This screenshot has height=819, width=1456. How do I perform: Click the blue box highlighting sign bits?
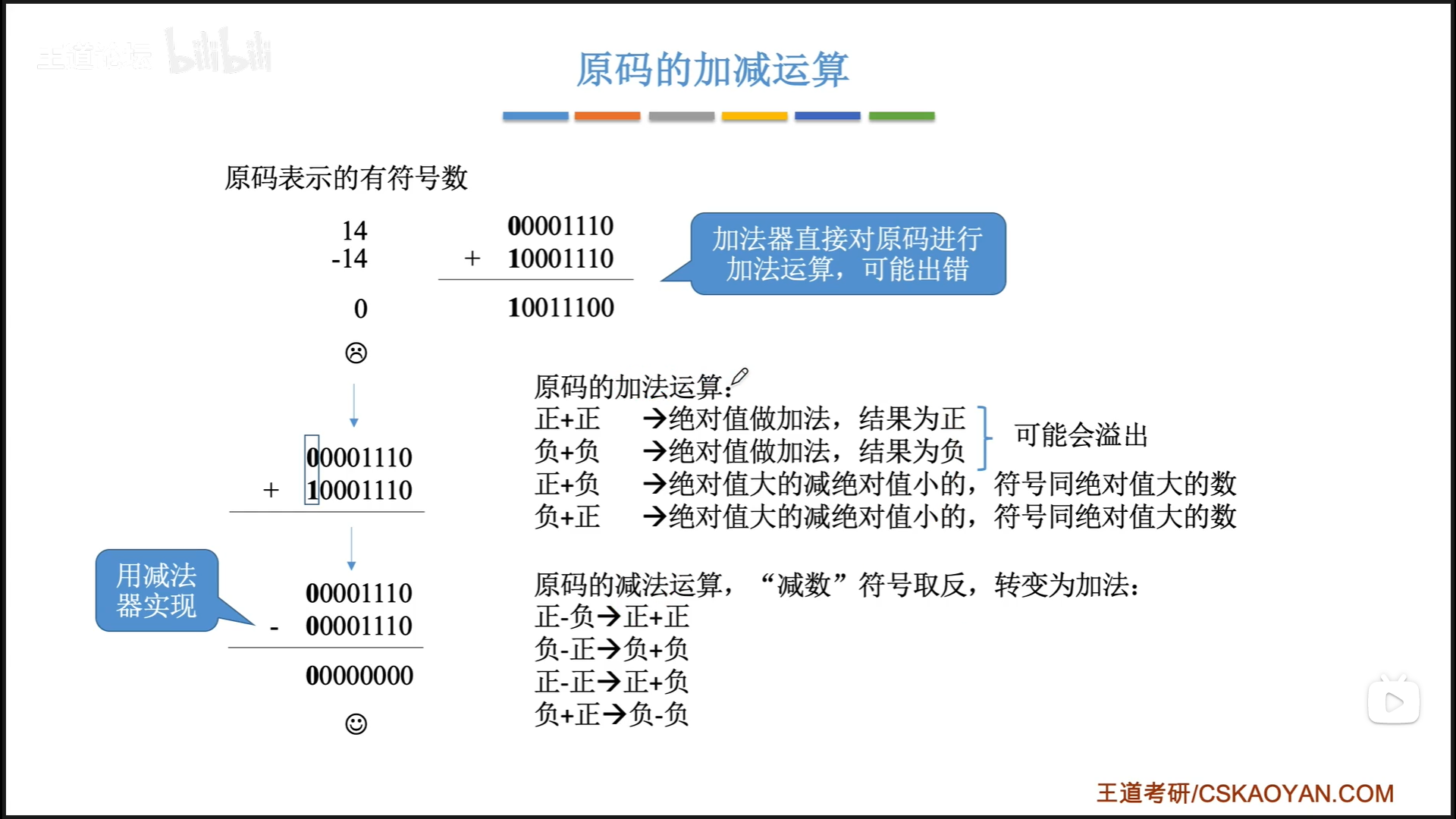[312, 470]
